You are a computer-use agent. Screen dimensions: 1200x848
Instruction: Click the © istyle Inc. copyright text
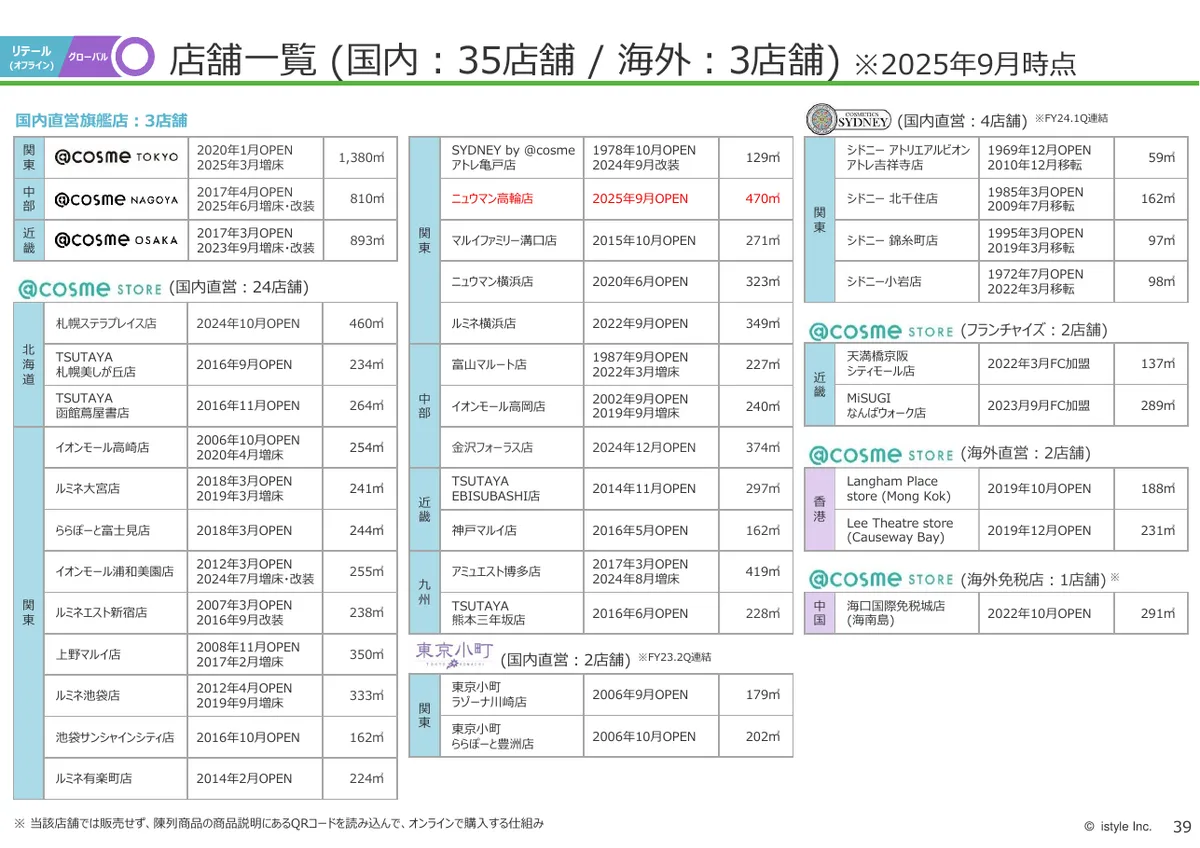[1118, 826]
